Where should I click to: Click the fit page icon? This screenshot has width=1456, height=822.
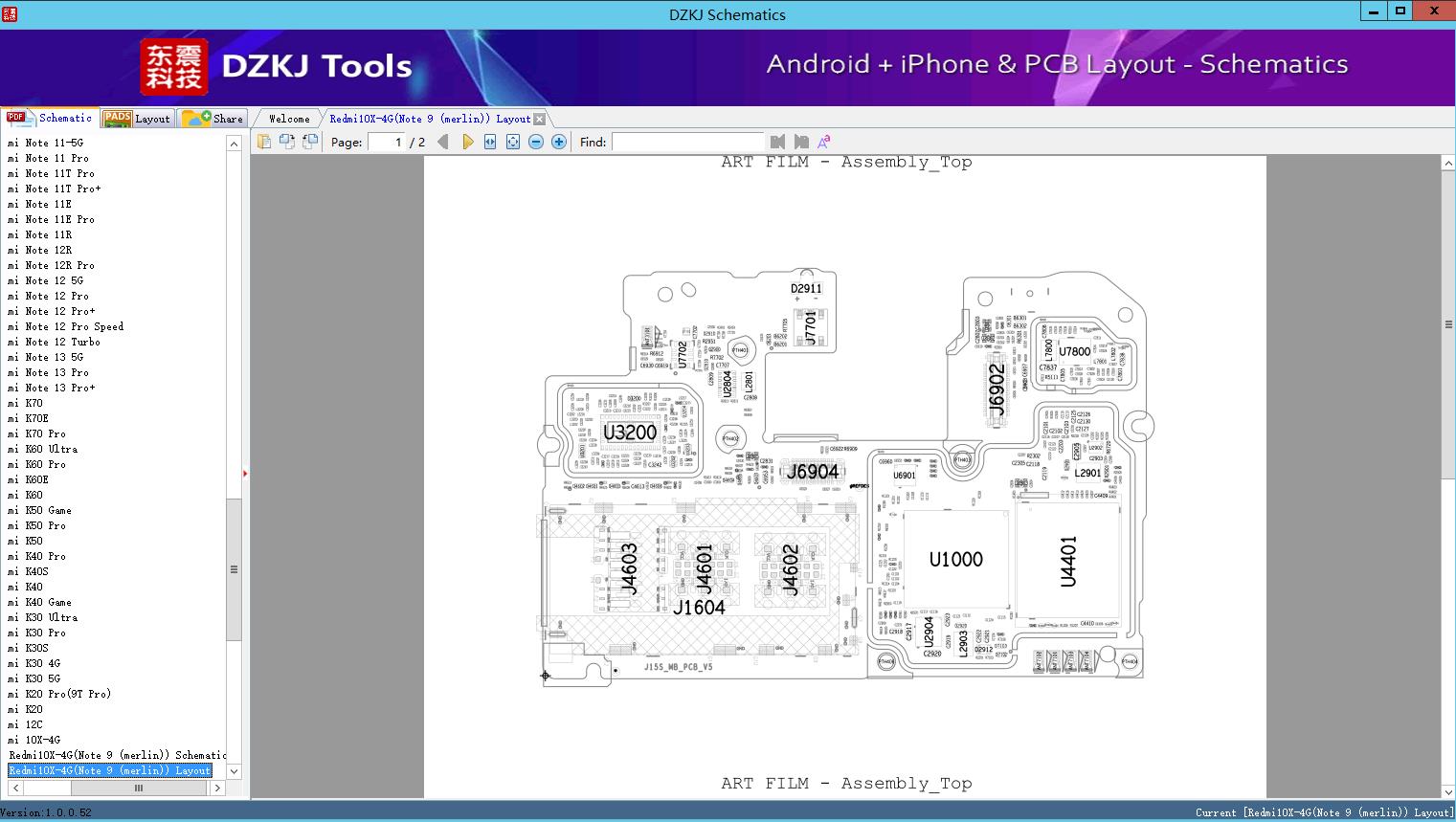(x=513, y=142)
